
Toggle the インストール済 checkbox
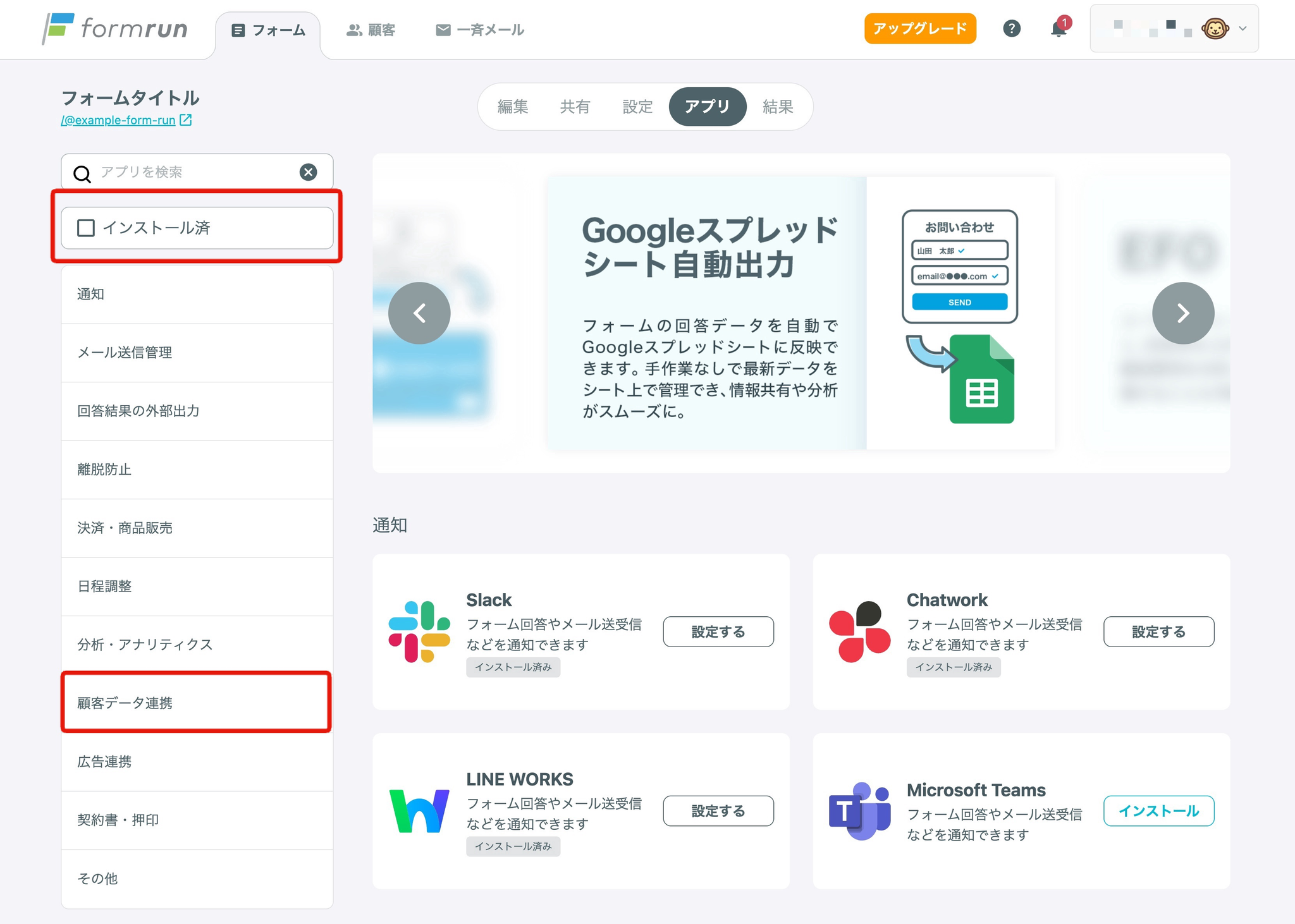click(86, 228)
